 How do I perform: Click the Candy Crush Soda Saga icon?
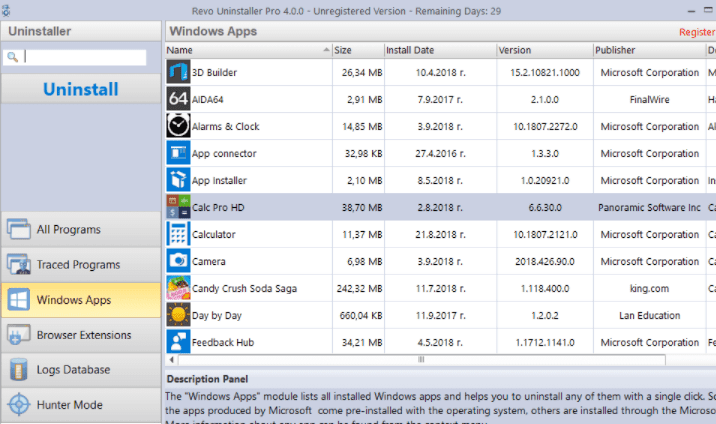pyautogui.click(x=178, y=288)
